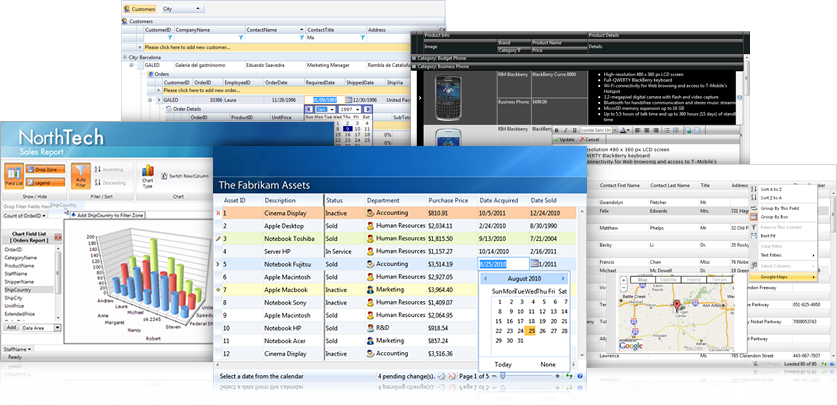This screenshot has width=837, height=405.
Task: Sort by Description column in Fabrikam Assets
Action: point(293,201)
